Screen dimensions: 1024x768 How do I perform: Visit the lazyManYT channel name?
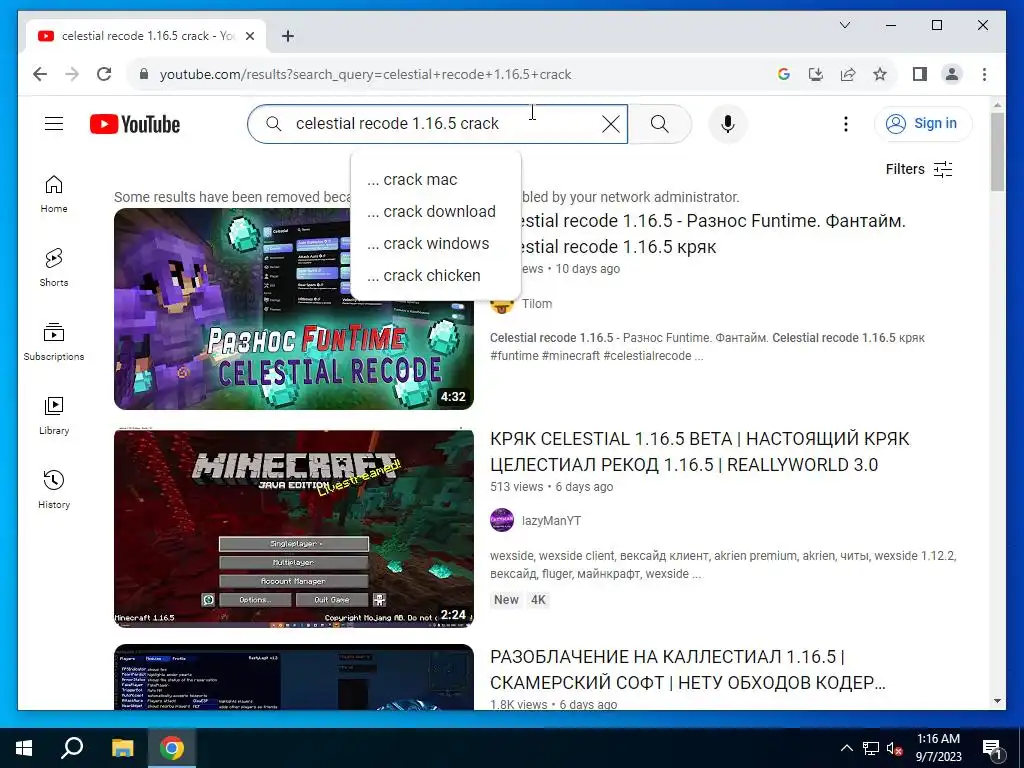pos(551,521)
